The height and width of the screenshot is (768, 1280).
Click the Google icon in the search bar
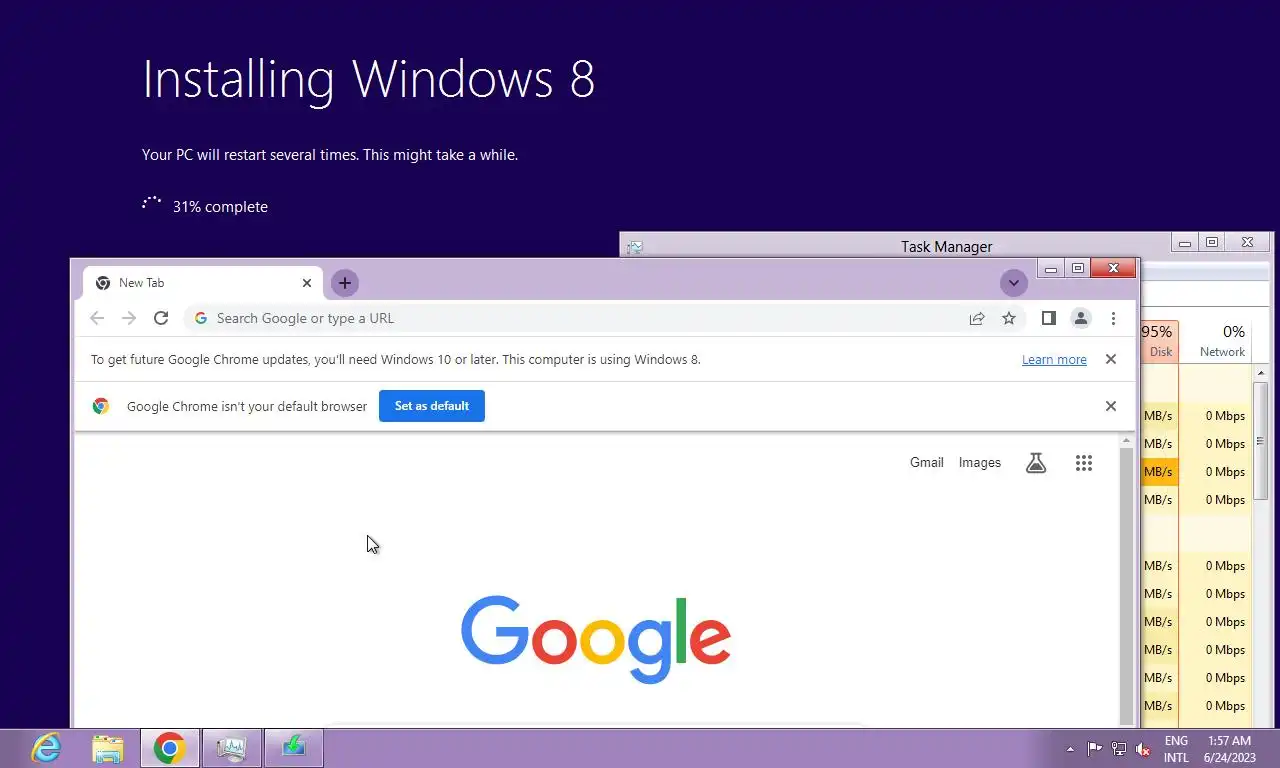pyautogui.click(x=201, y=318)
